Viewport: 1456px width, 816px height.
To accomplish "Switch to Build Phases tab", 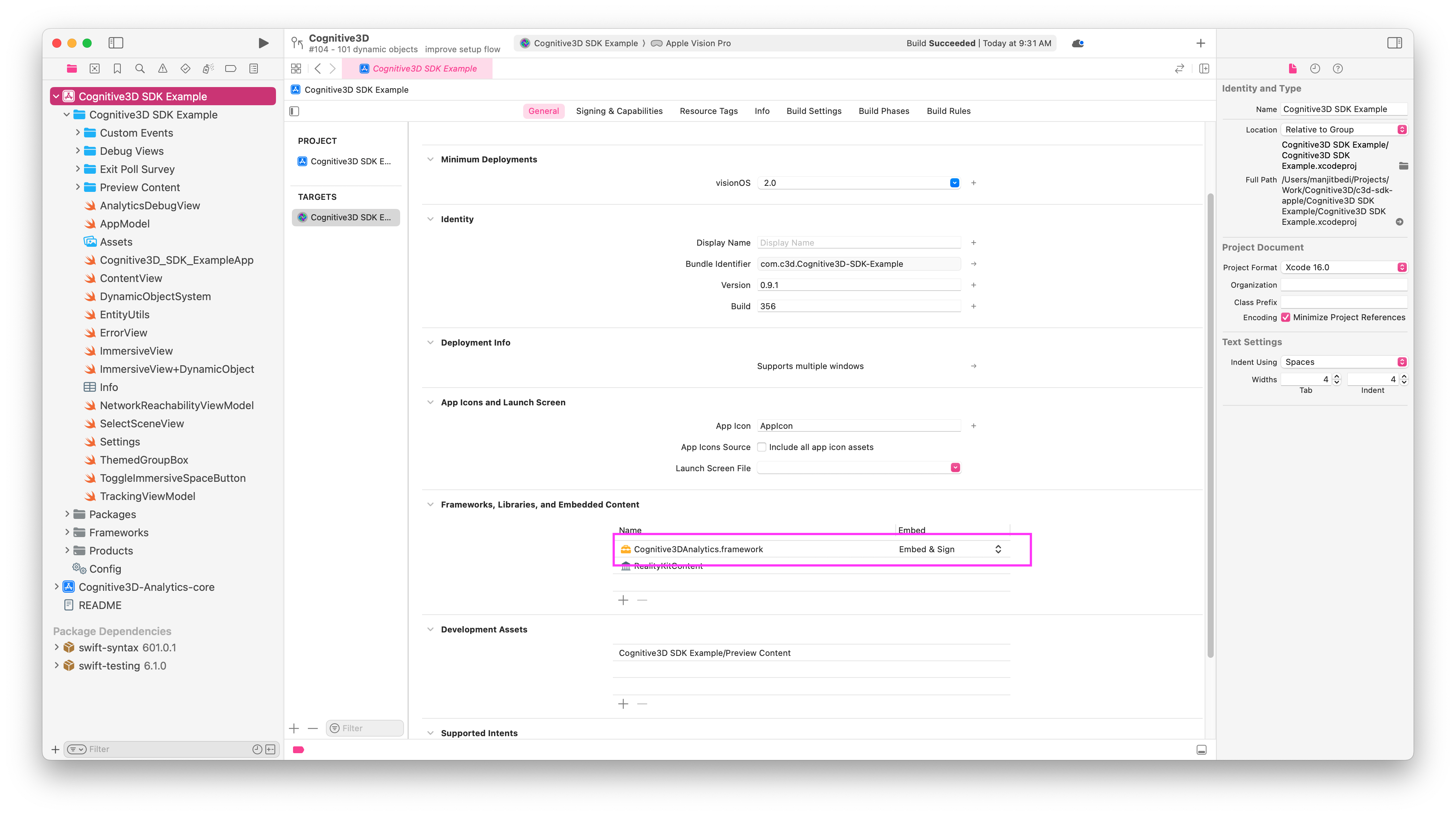I will click(x=884, y=111).
